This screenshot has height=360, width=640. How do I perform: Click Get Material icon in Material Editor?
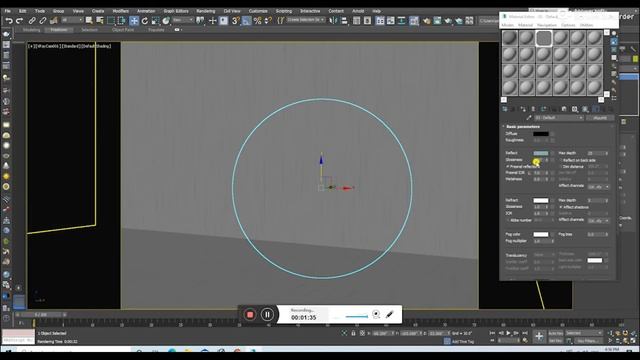pos(505,109)
